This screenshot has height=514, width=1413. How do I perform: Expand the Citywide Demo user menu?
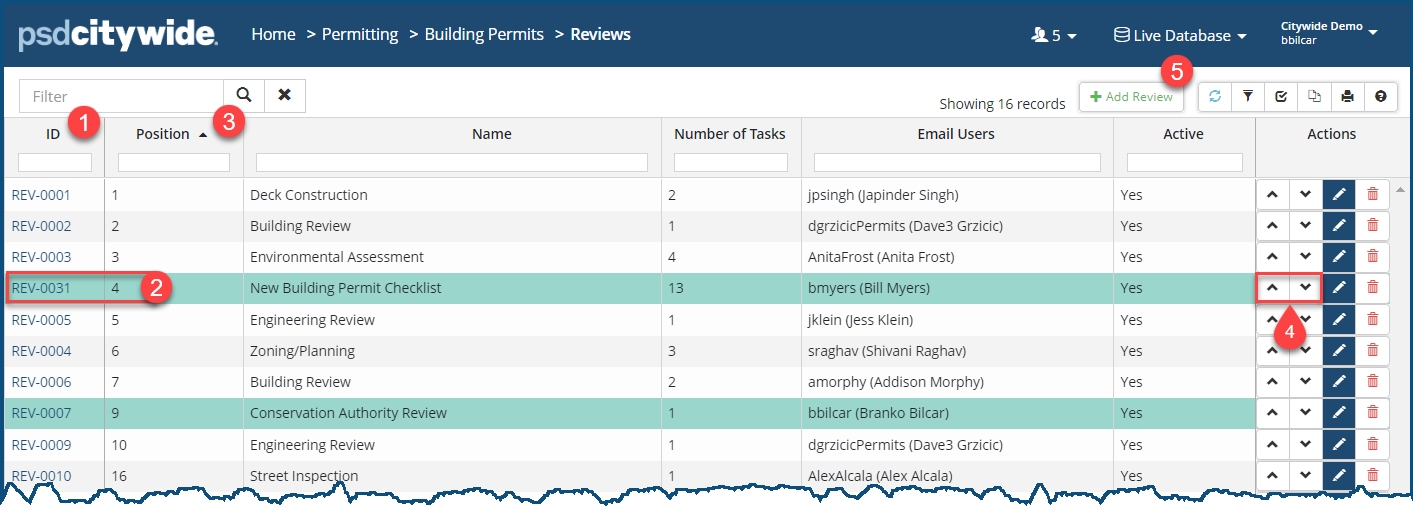pos(1329,33)
